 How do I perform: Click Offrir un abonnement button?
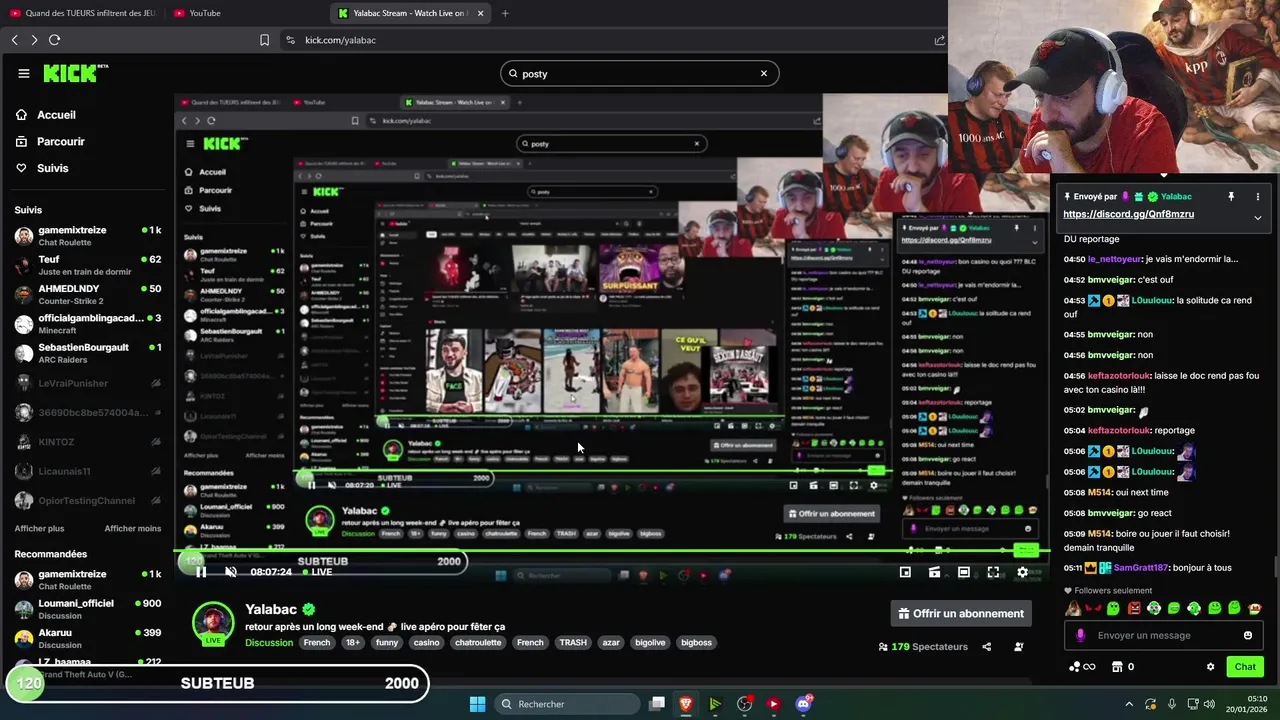[x=961, y=613]
